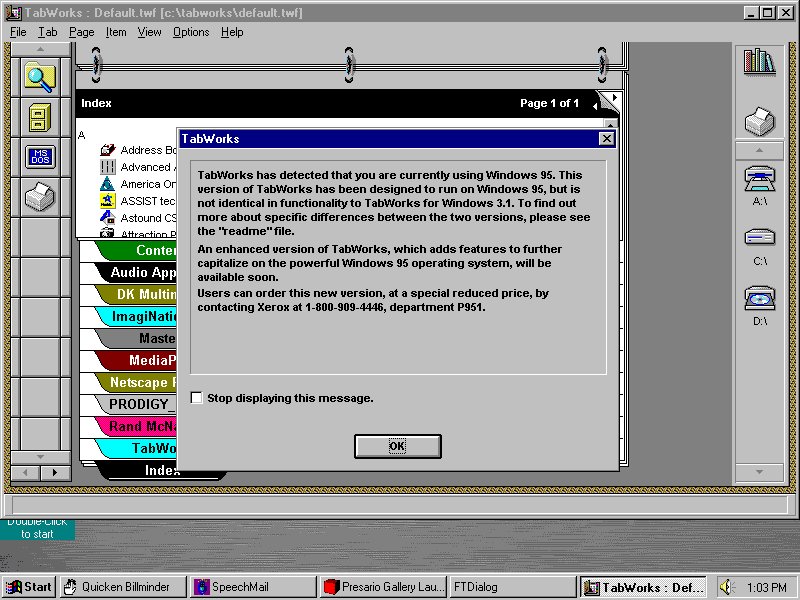
Task: Switch to SpeechMail taskbar button
Action: (x=253, y=587)
